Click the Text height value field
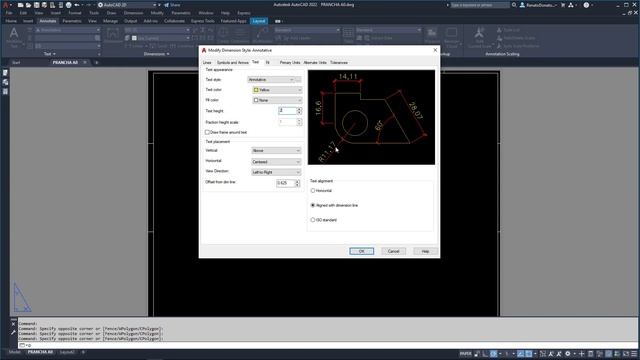The width and height of the screenshot is (640, 360). tap(287, 111)
